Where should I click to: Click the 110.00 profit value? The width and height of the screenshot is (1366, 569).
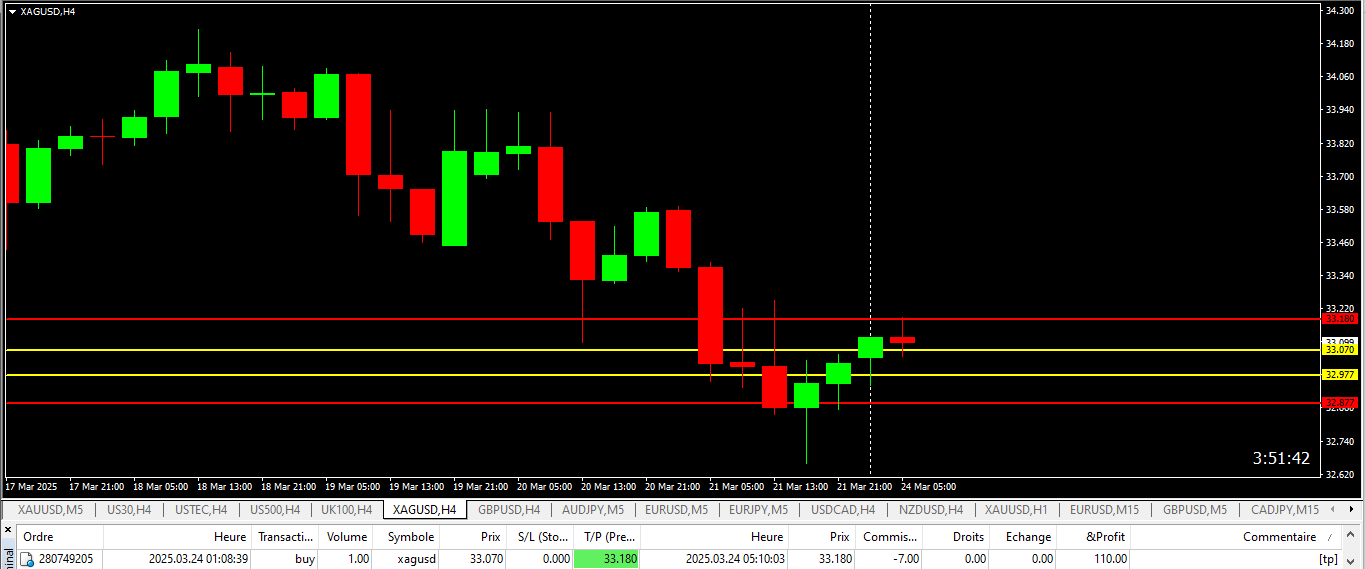pos(1110,559)
